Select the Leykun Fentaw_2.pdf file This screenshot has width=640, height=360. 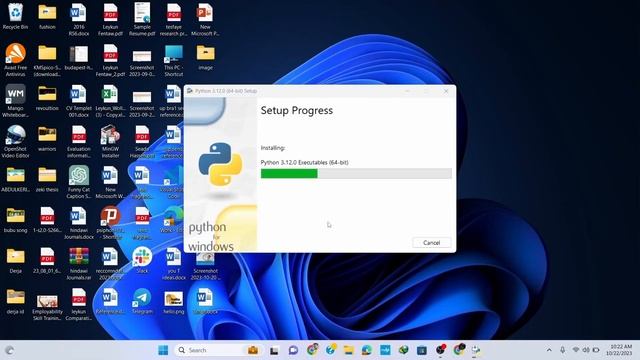[110, 60]
